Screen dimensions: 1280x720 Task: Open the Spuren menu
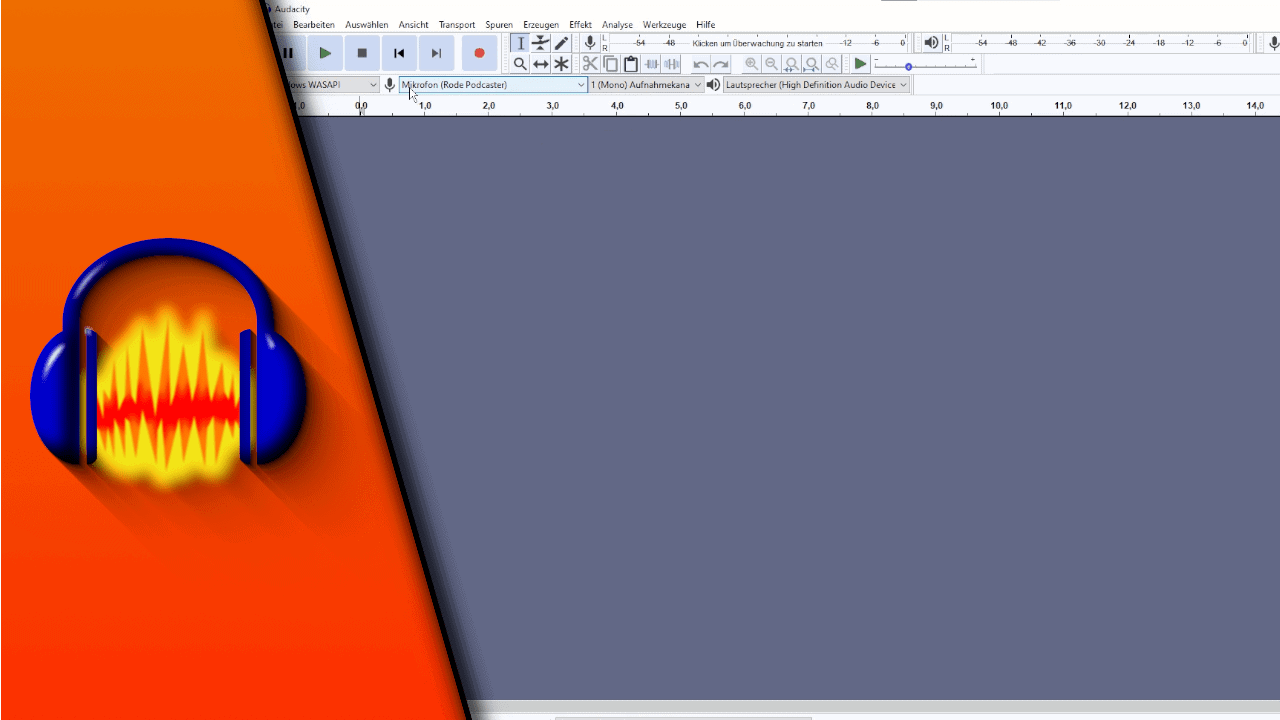click(499, 25)
